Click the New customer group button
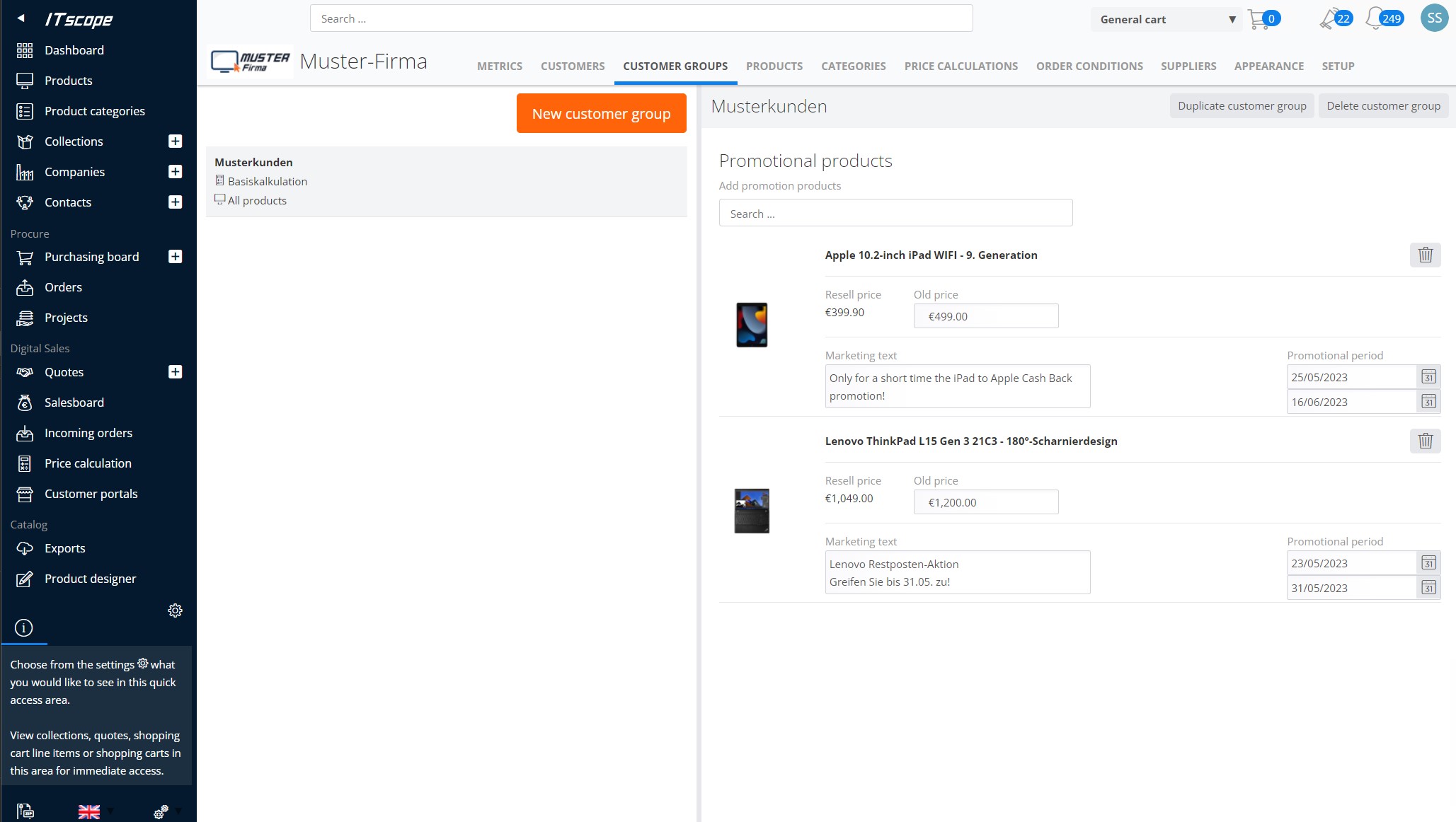This screenshot has height=822, width=1456. coord(601,113)
